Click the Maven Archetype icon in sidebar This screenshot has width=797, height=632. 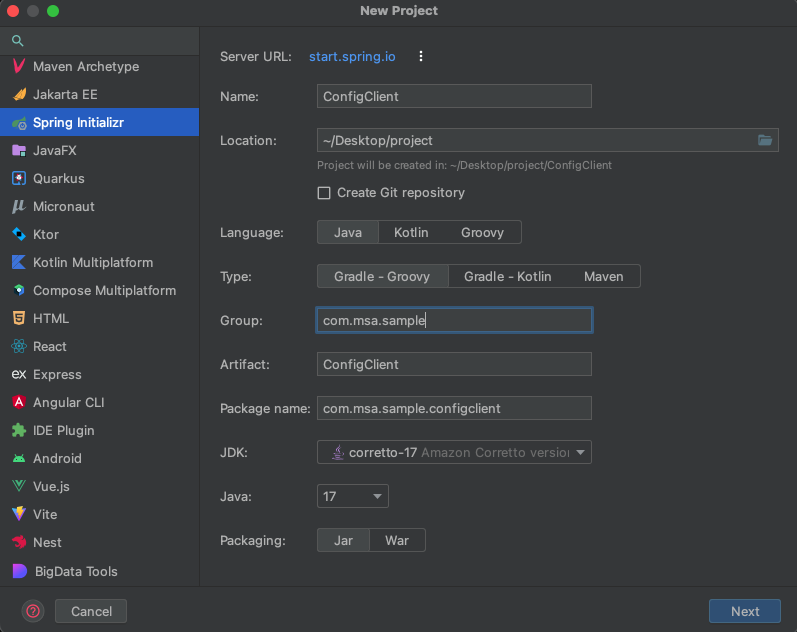coord(19,66)
